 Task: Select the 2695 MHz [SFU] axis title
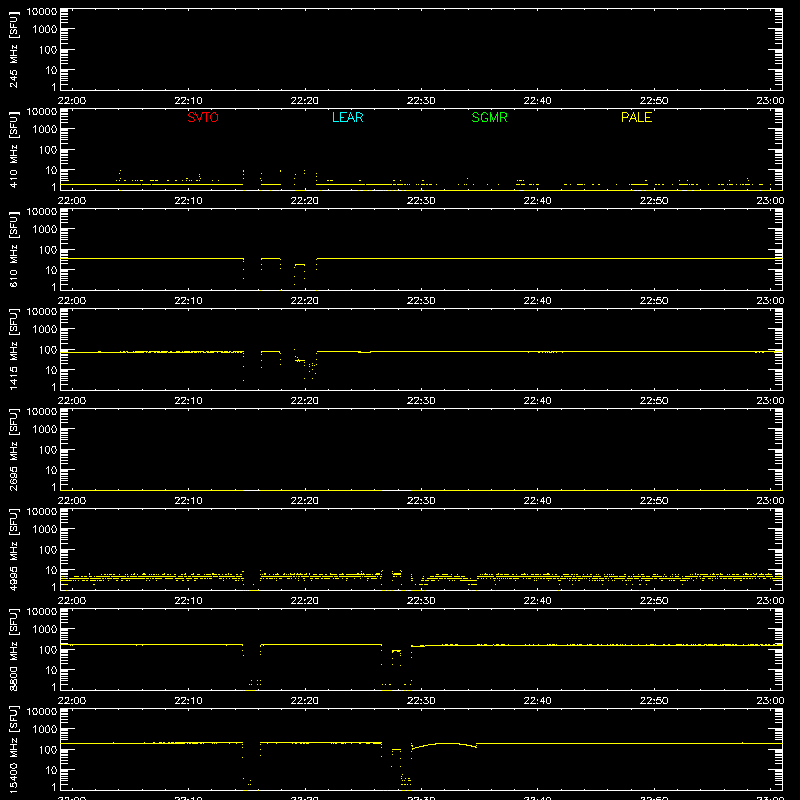[14, 449]
